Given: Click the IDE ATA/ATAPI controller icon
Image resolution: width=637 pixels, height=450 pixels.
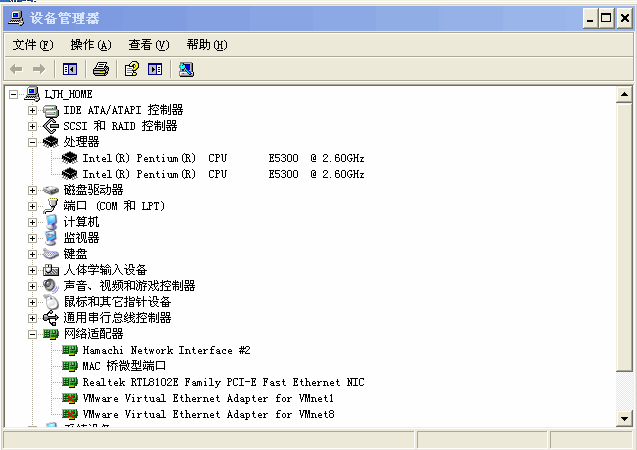Looking at the screenshot, I should click(51, 110).
